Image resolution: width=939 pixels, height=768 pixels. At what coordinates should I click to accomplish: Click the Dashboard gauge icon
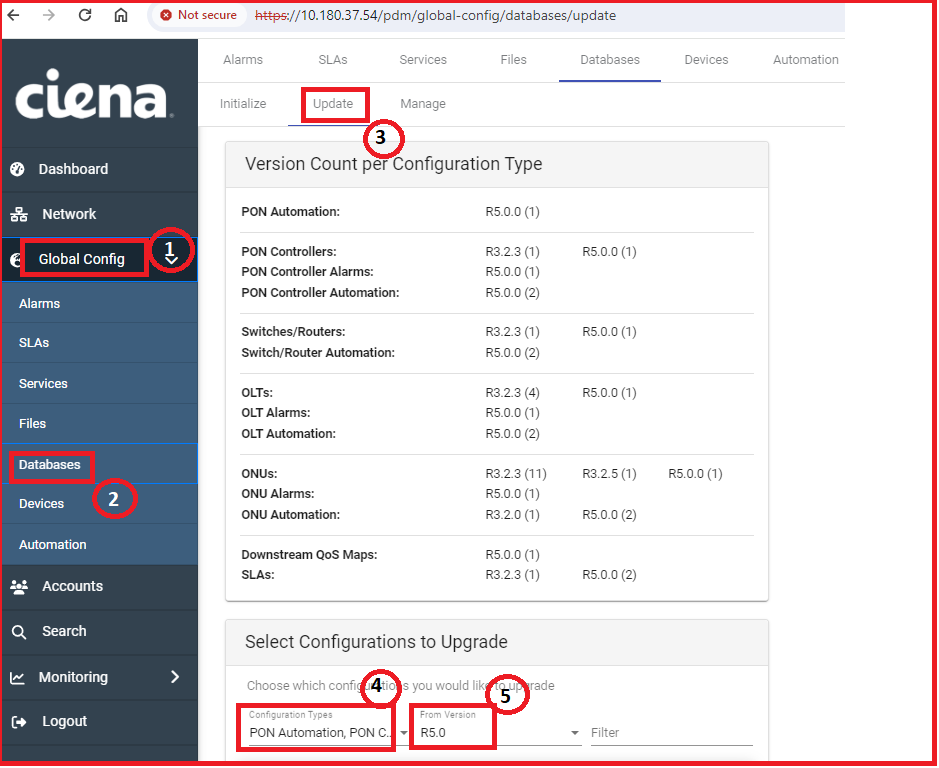pyautogui.click(x=17, y=169)
